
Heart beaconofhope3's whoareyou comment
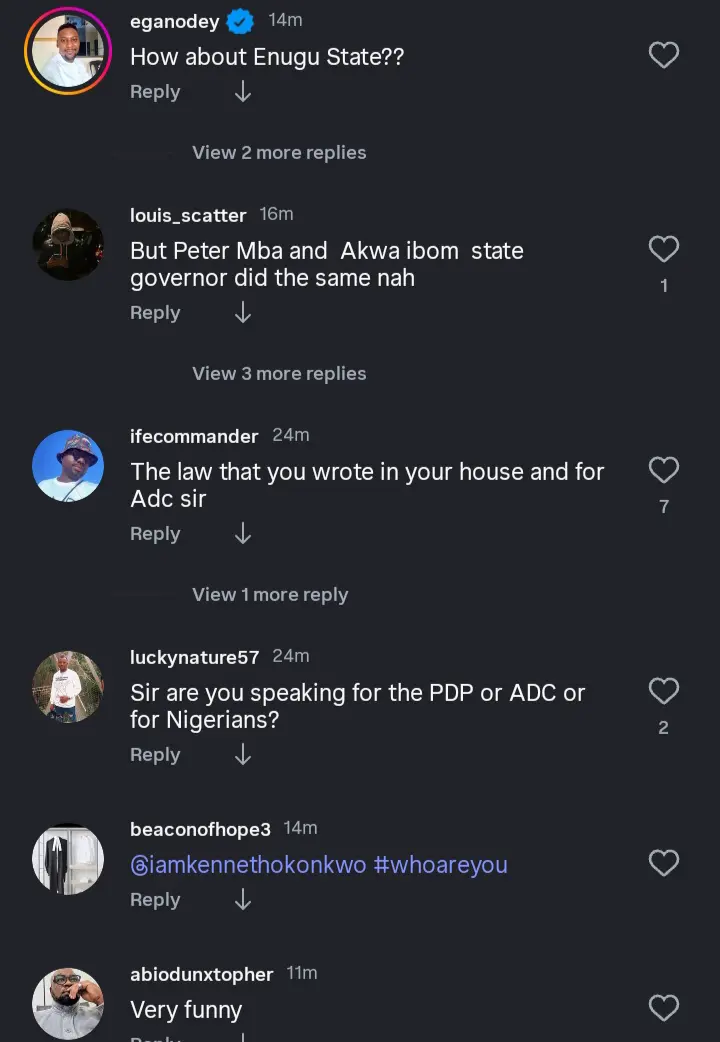click(x=664, y=863)
